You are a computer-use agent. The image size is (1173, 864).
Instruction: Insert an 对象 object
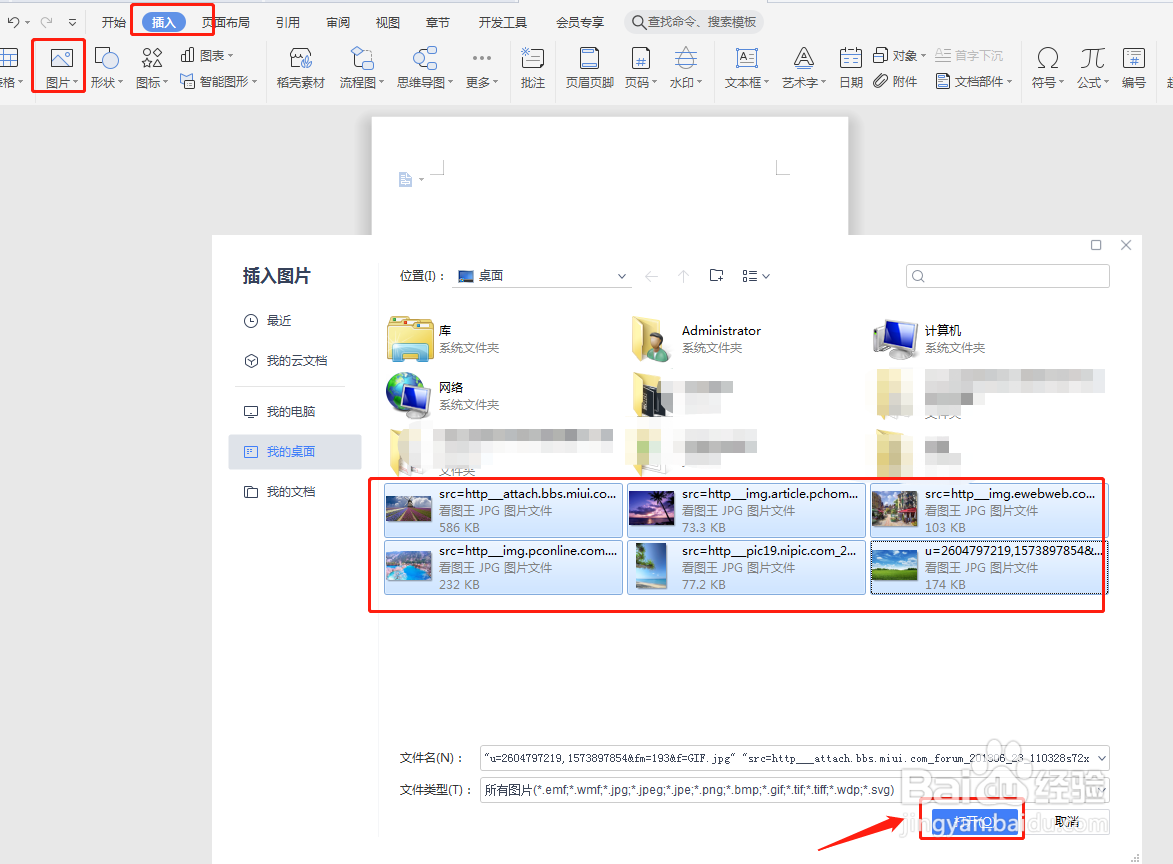coord(899,55)
